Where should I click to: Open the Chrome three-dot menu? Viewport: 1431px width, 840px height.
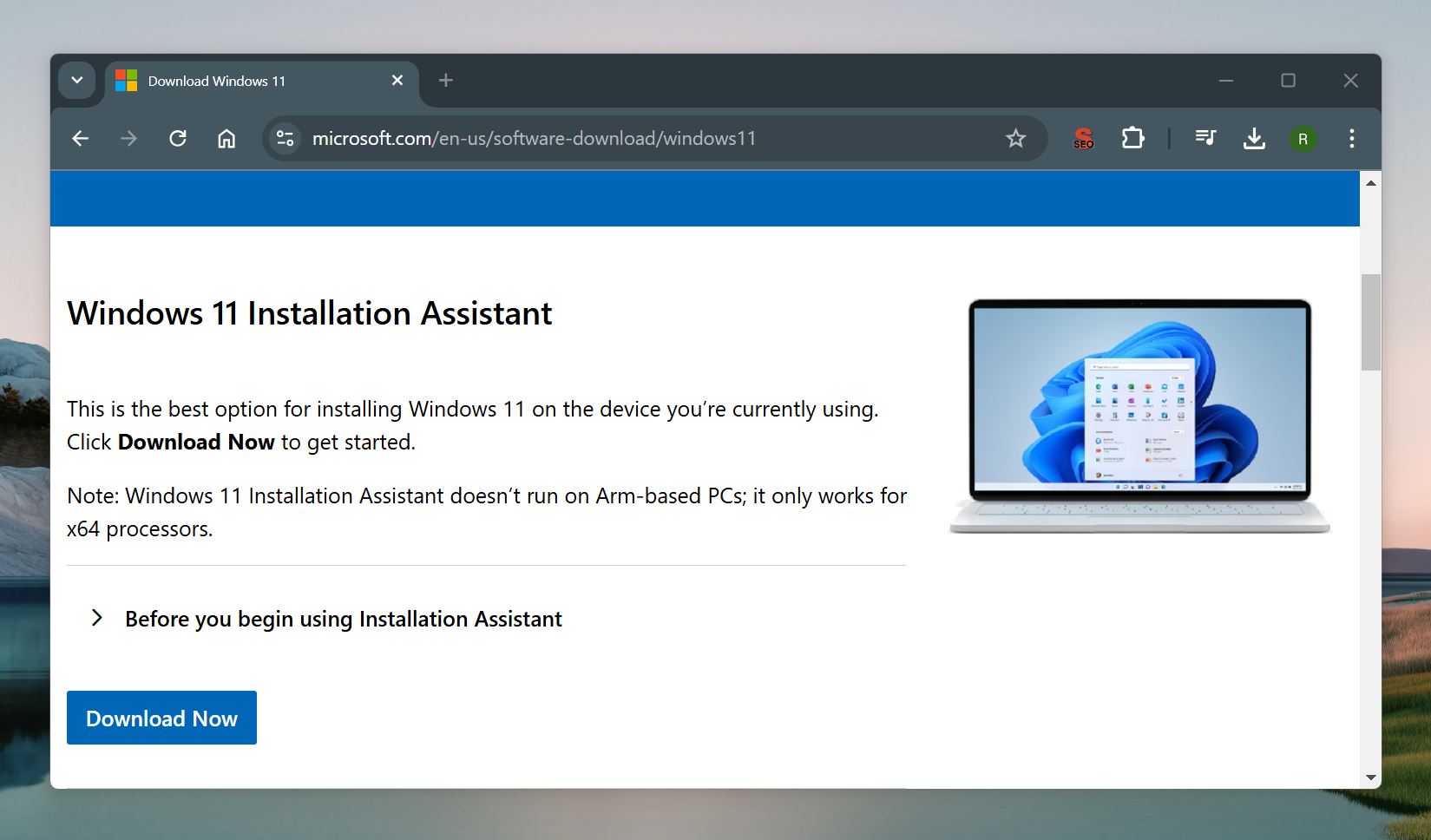1351,139
